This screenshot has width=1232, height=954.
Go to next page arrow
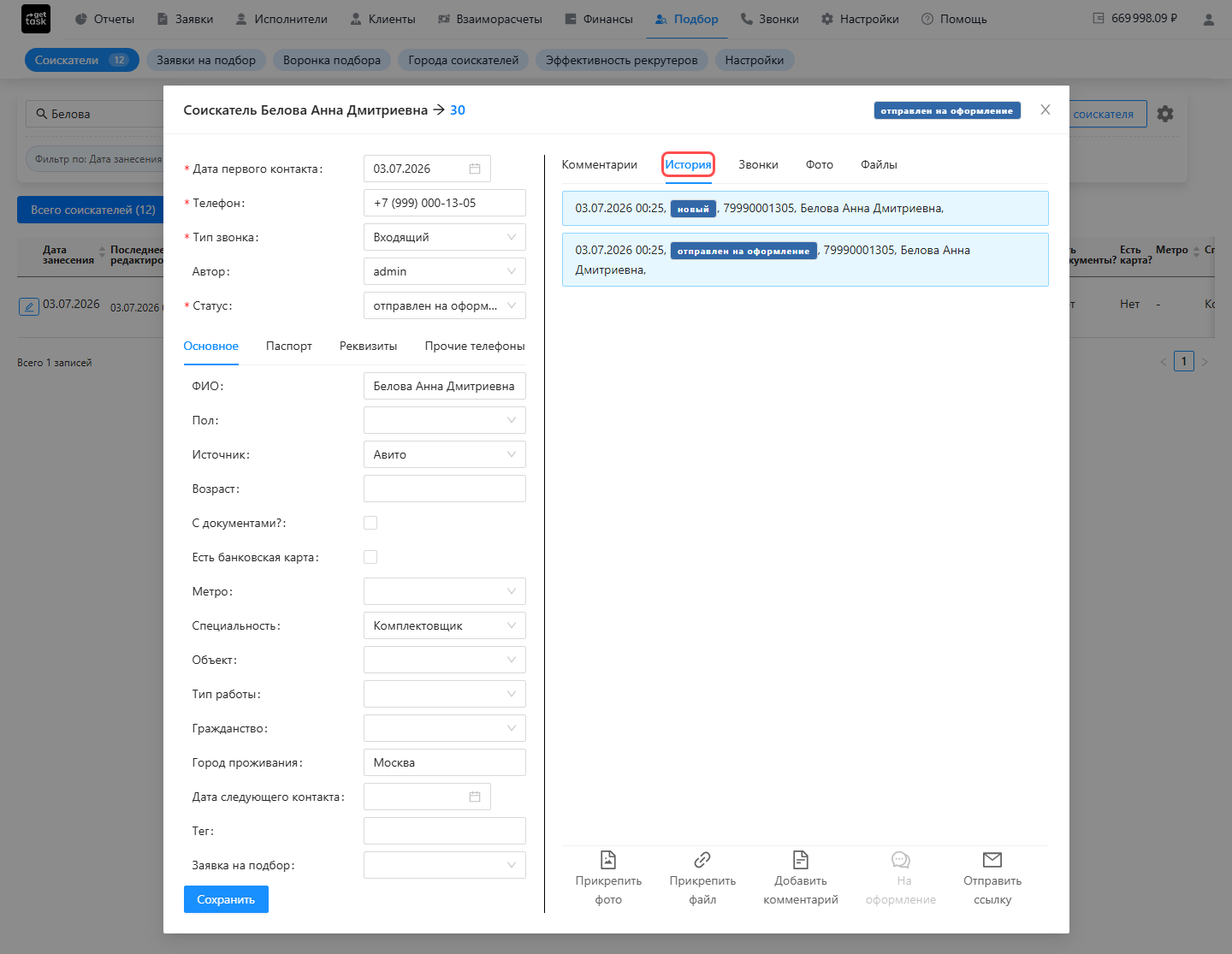[1205, 362]
